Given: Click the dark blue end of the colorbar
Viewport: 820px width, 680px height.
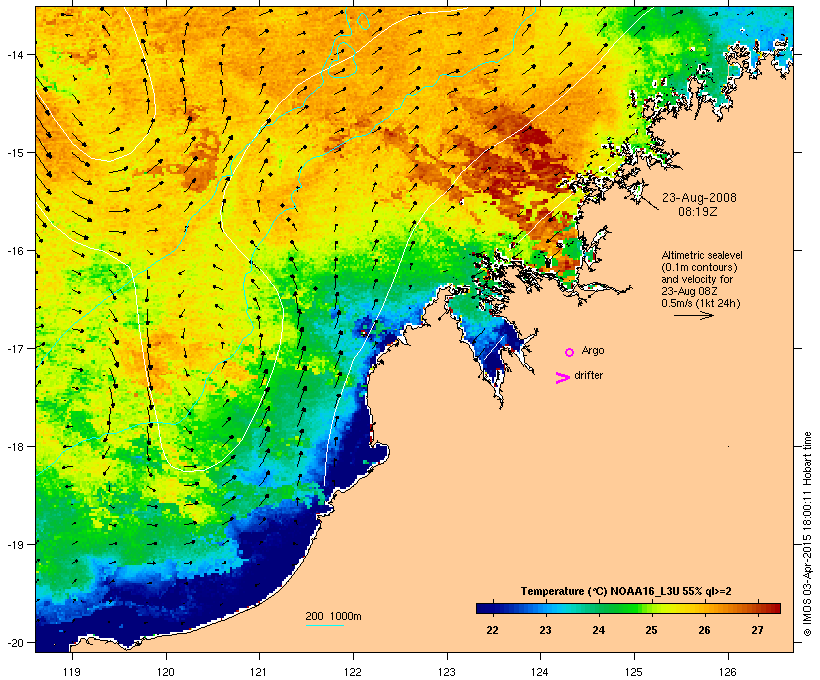Looking at the screenshot, I should pyautogui.click(x=484, y=608).
